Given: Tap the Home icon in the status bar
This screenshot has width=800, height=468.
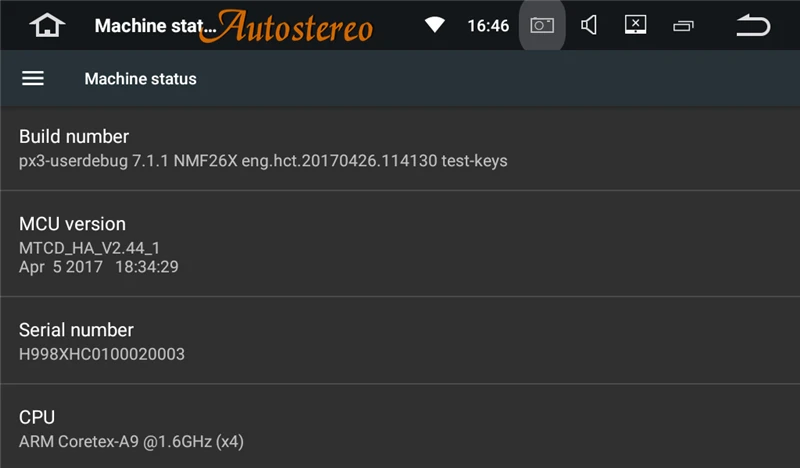Looking at the screenshot, I should click(x=46, y=25).
